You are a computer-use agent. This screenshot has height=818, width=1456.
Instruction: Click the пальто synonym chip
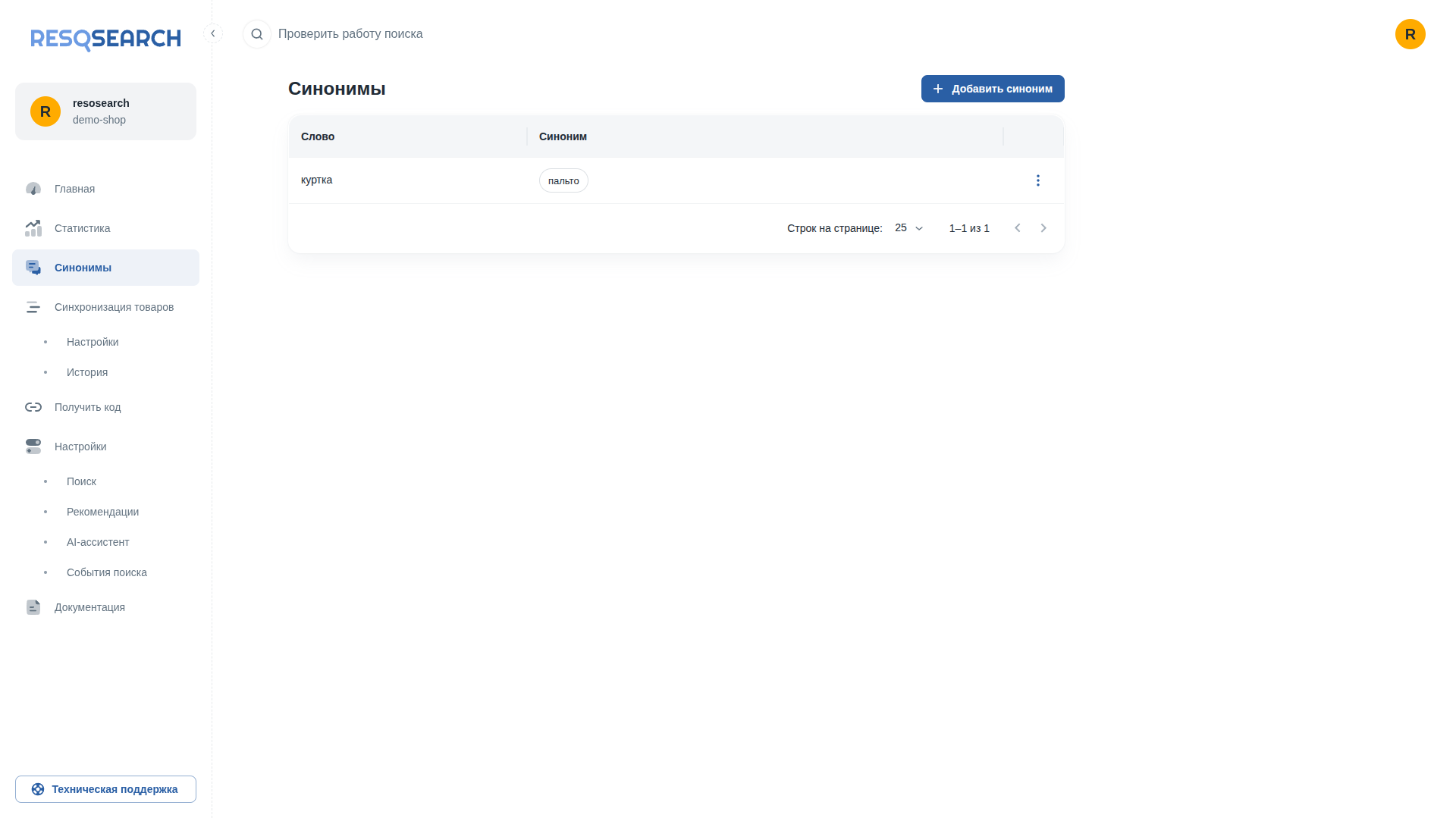(x=563, y=180)
